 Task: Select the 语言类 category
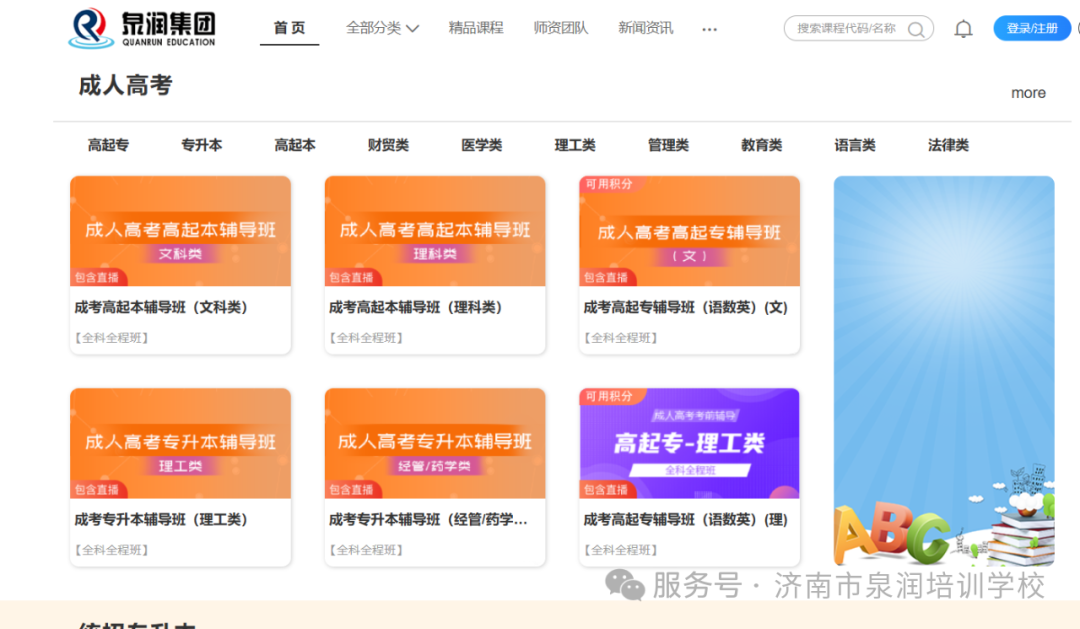[x=855, y=145]
